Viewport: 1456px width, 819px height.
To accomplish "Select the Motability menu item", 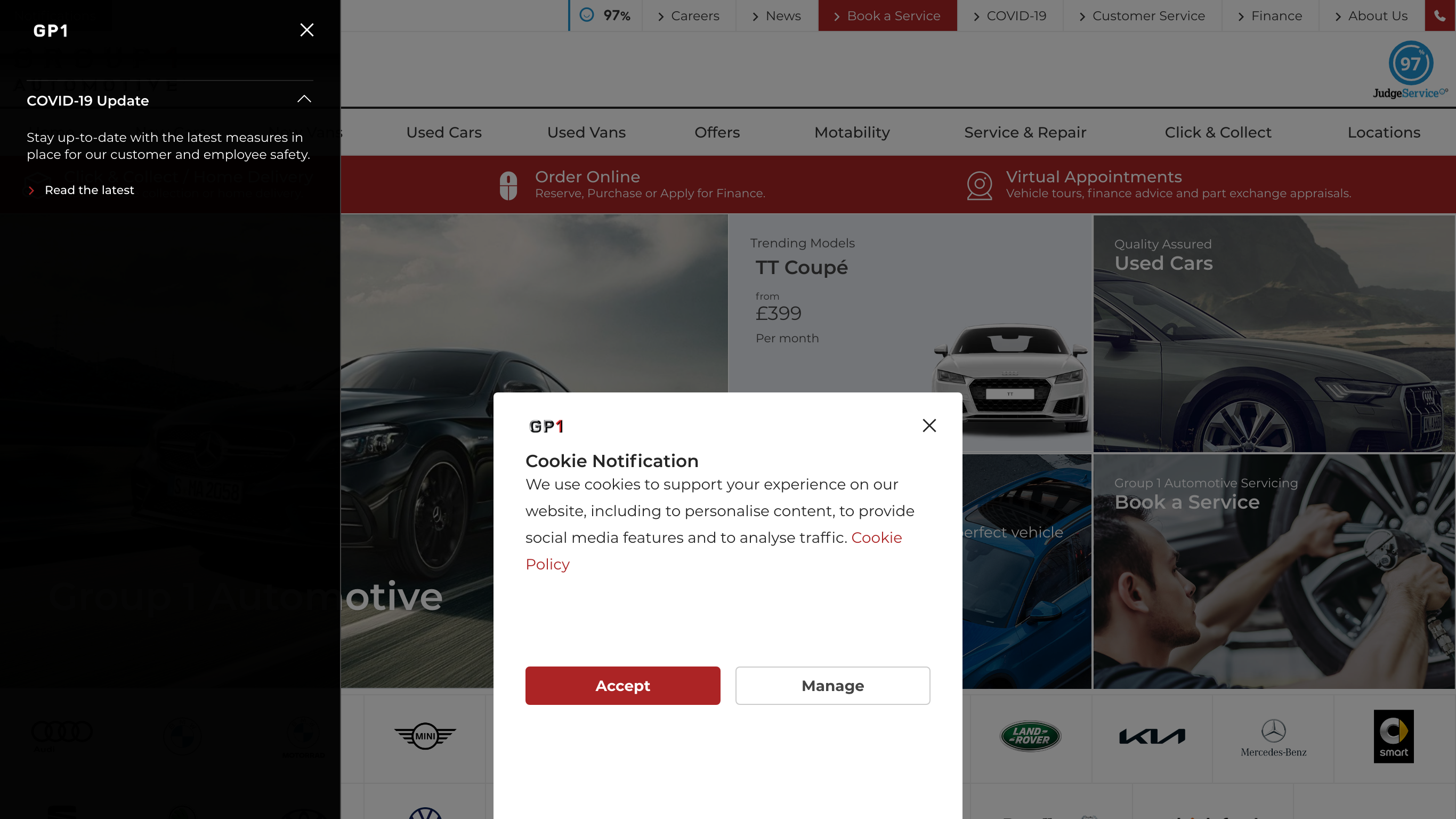I will pos(852,132).
